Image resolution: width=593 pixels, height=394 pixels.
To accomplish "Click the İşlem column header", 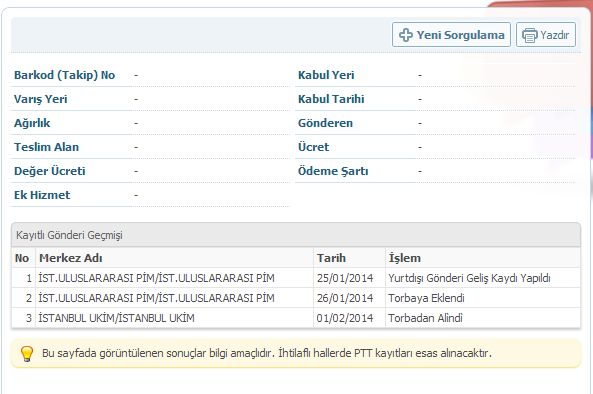I will [483, 258].
